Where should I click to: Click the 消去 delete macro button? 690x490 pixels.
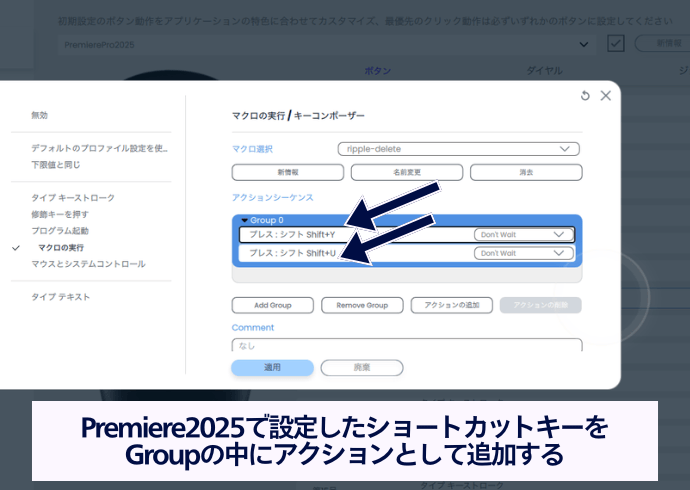coord(525,172)
